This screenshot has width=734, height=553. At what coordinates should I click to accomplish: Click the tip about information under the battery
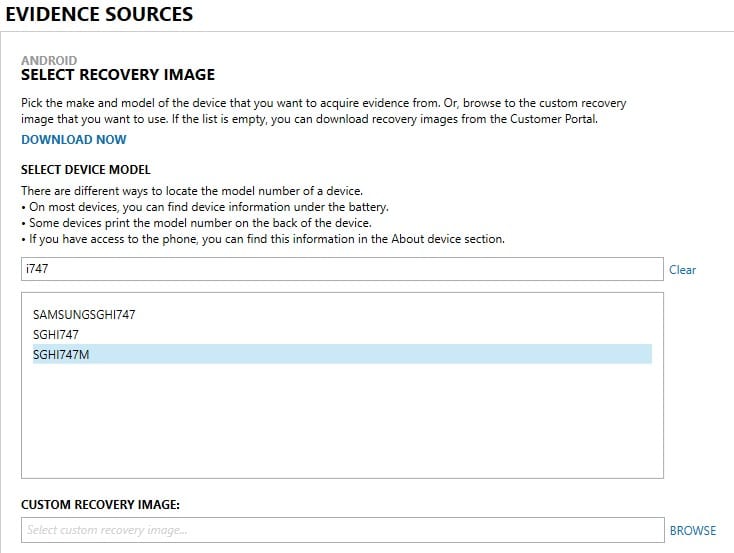[x=205, y=207]
